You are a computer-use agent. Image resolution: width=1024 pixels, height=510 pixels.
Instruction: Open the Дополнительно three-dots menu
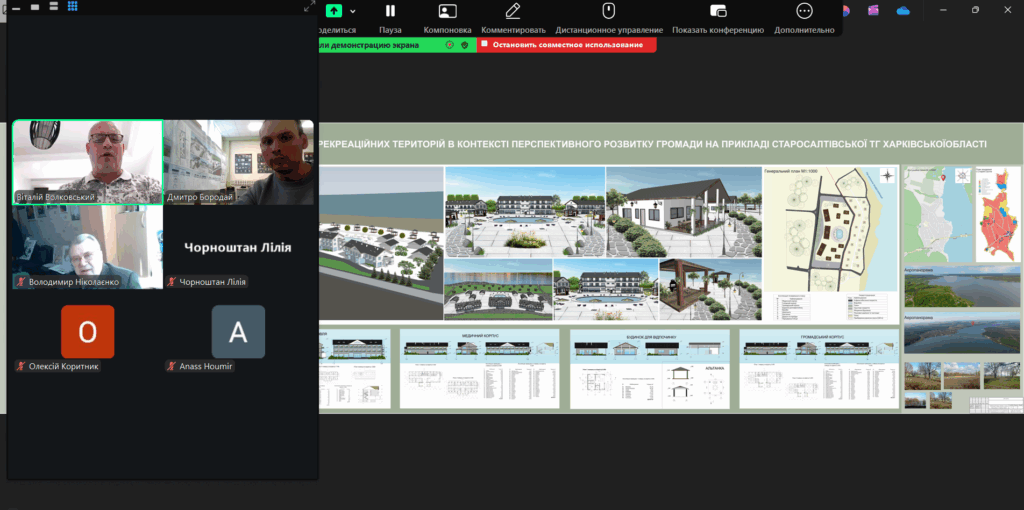(804, 11)
